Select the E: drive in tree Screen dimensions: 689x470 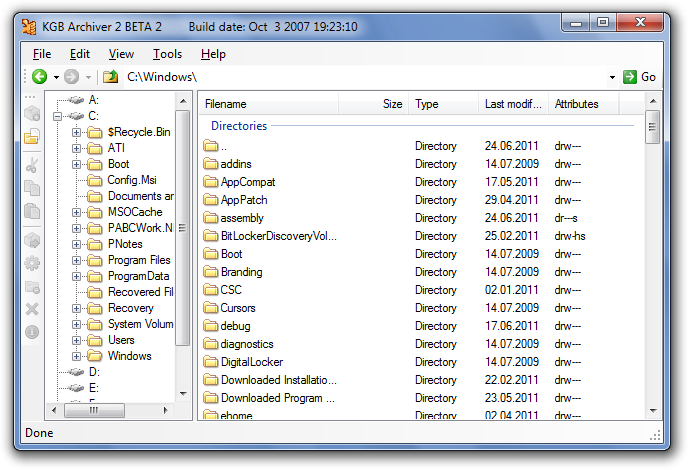tap(94, 388)
